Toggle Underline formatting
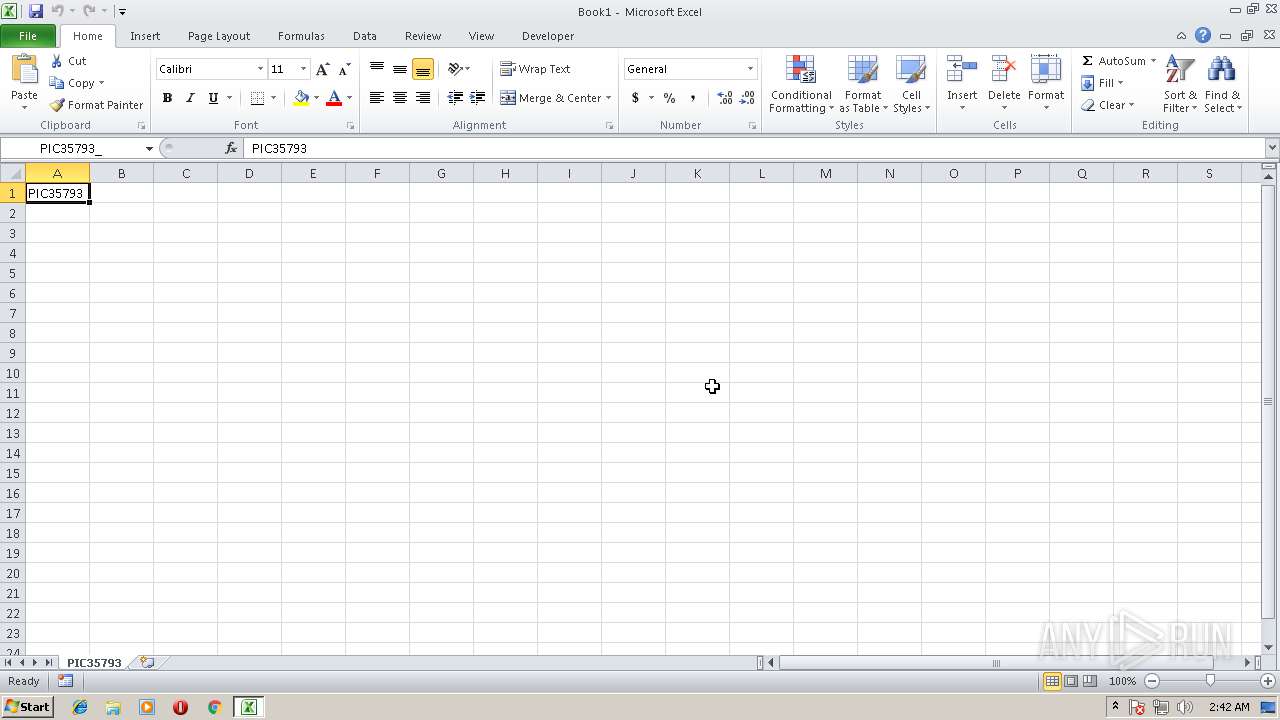Image resolution: width=1280 pixels, height=720 pixels. [x=213, y=98]
